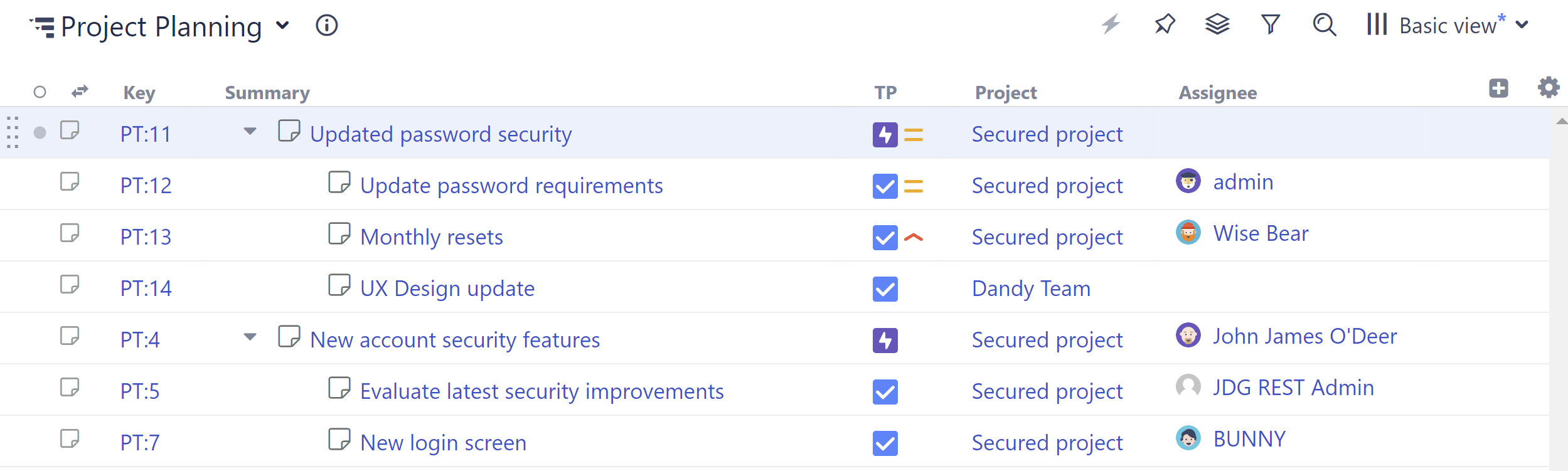Click the note checkbox beside PT:12
The height and width of the screenshot is (471, 1568).
70,182
